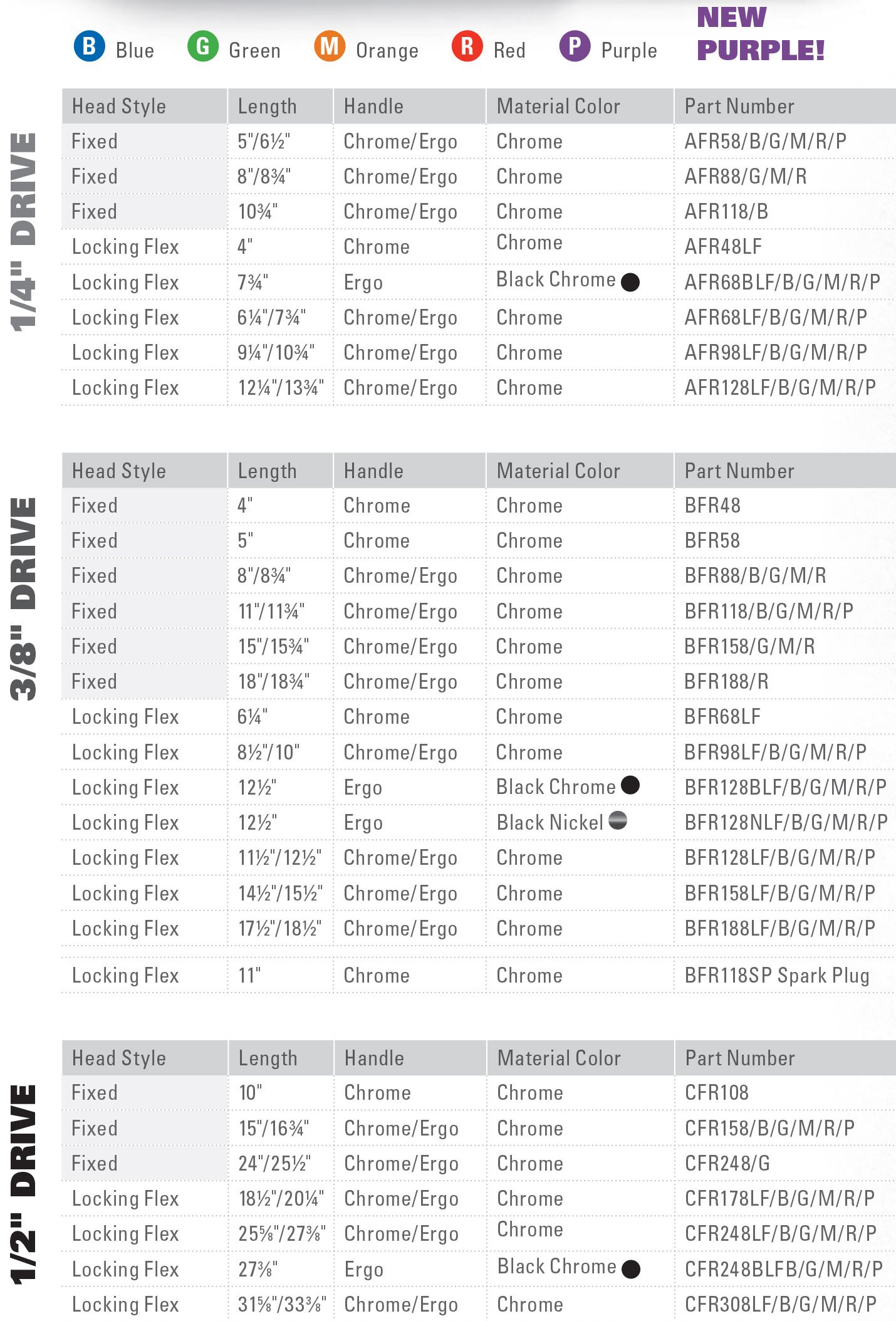896x1321 pixels.
Task: Click the vertical 3/8" DRIVE label
Action: (x=24, y=598)
